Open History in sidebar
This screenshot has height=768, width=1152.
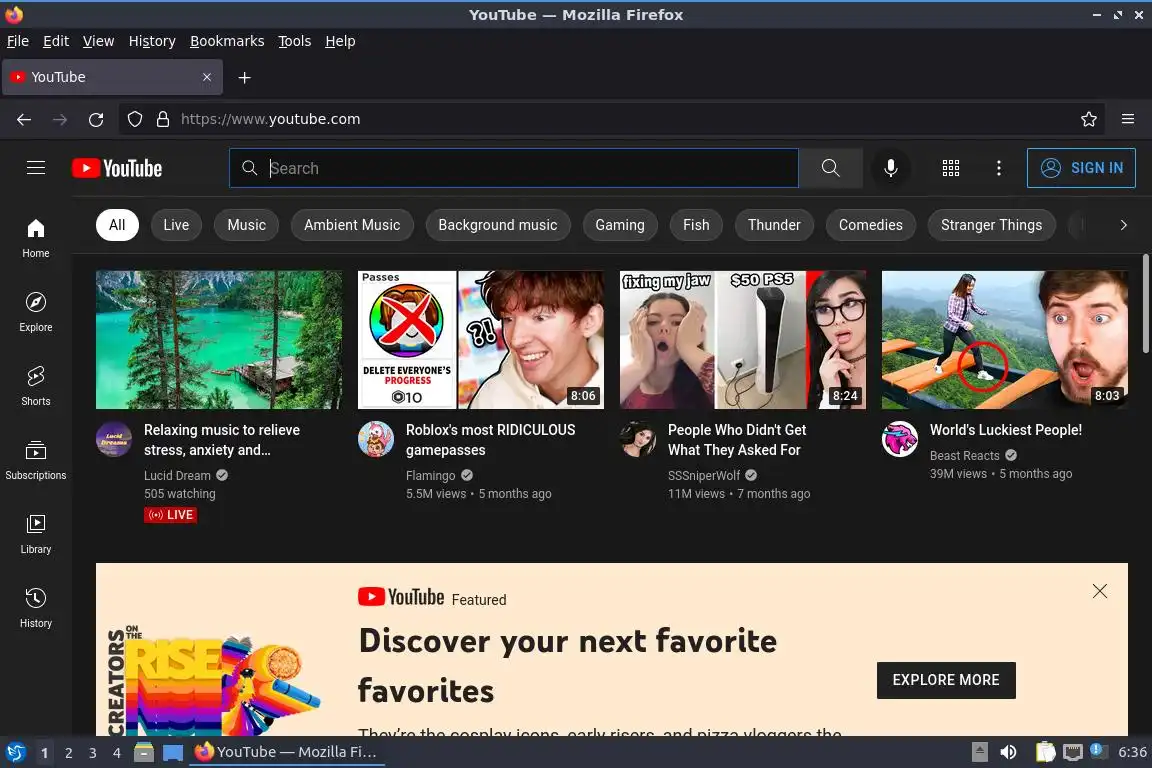click(35, 608)
